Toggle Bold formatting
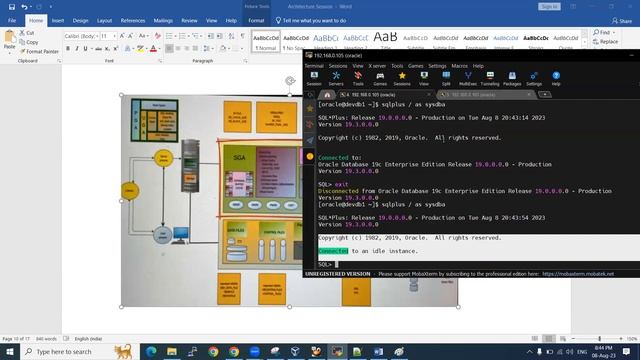 pyautogui.click(x=68, y=49)
